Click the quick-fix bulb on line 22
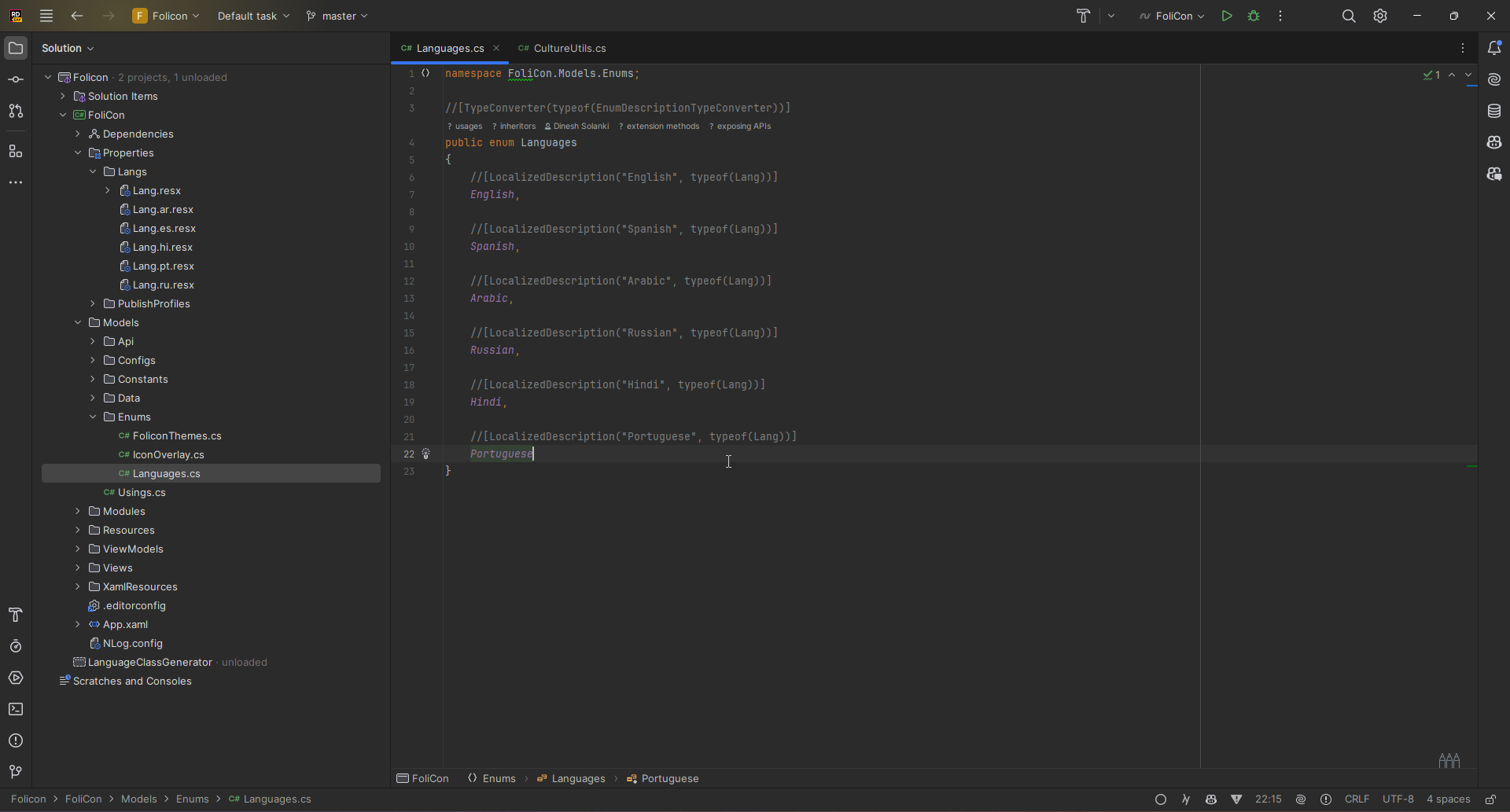 426,454
